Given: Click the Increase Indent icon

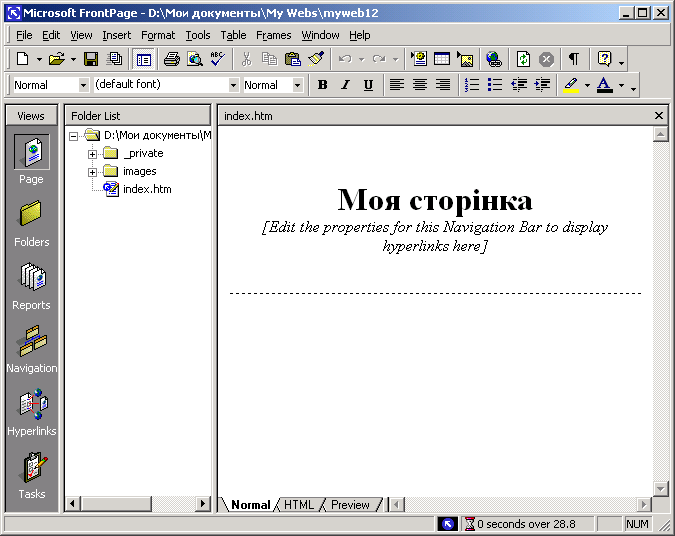Looking at the screenshot, I should (542, 85).
